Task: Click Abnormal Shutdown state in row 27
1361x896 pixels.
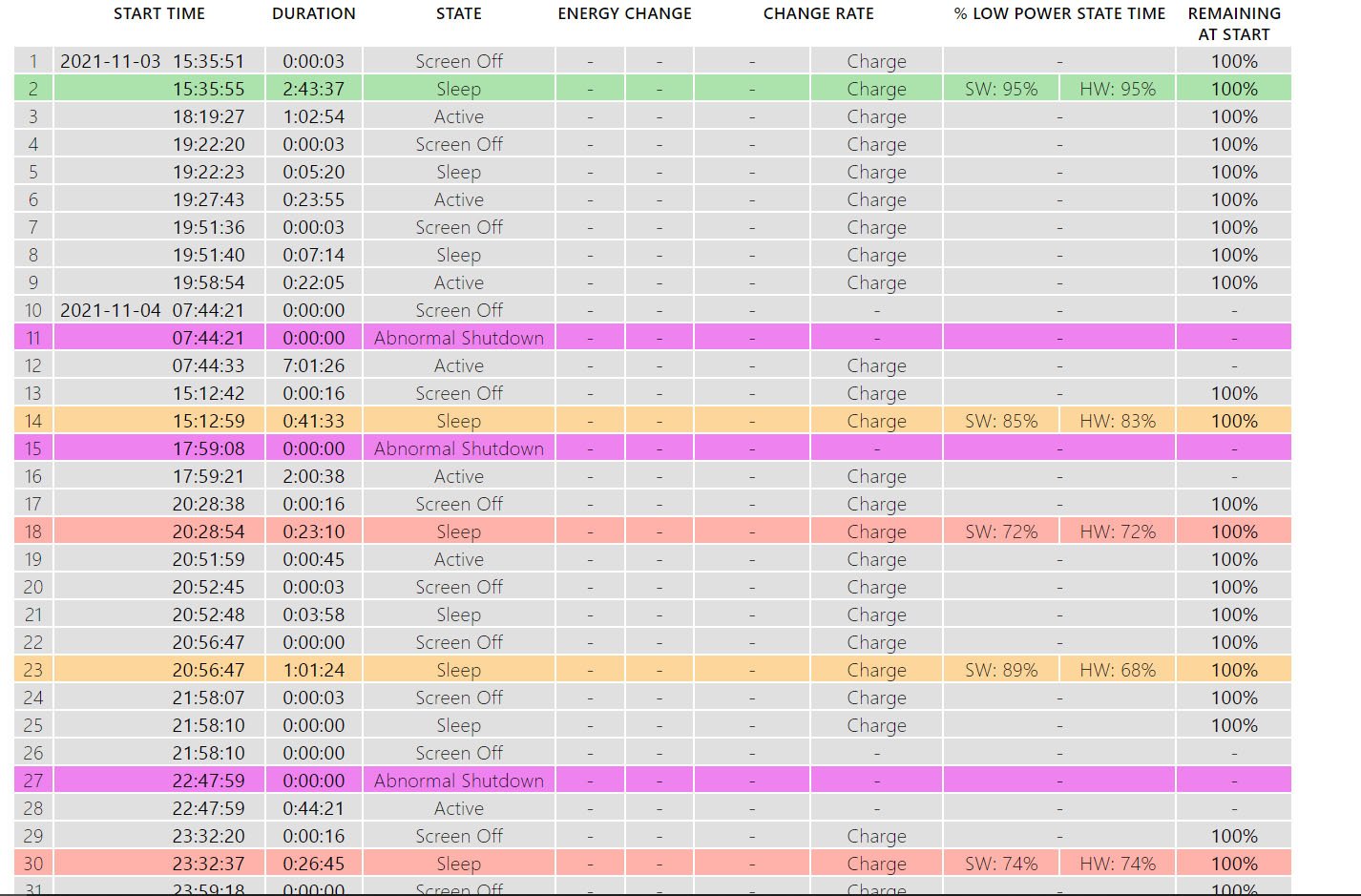Action: point(458,781)
